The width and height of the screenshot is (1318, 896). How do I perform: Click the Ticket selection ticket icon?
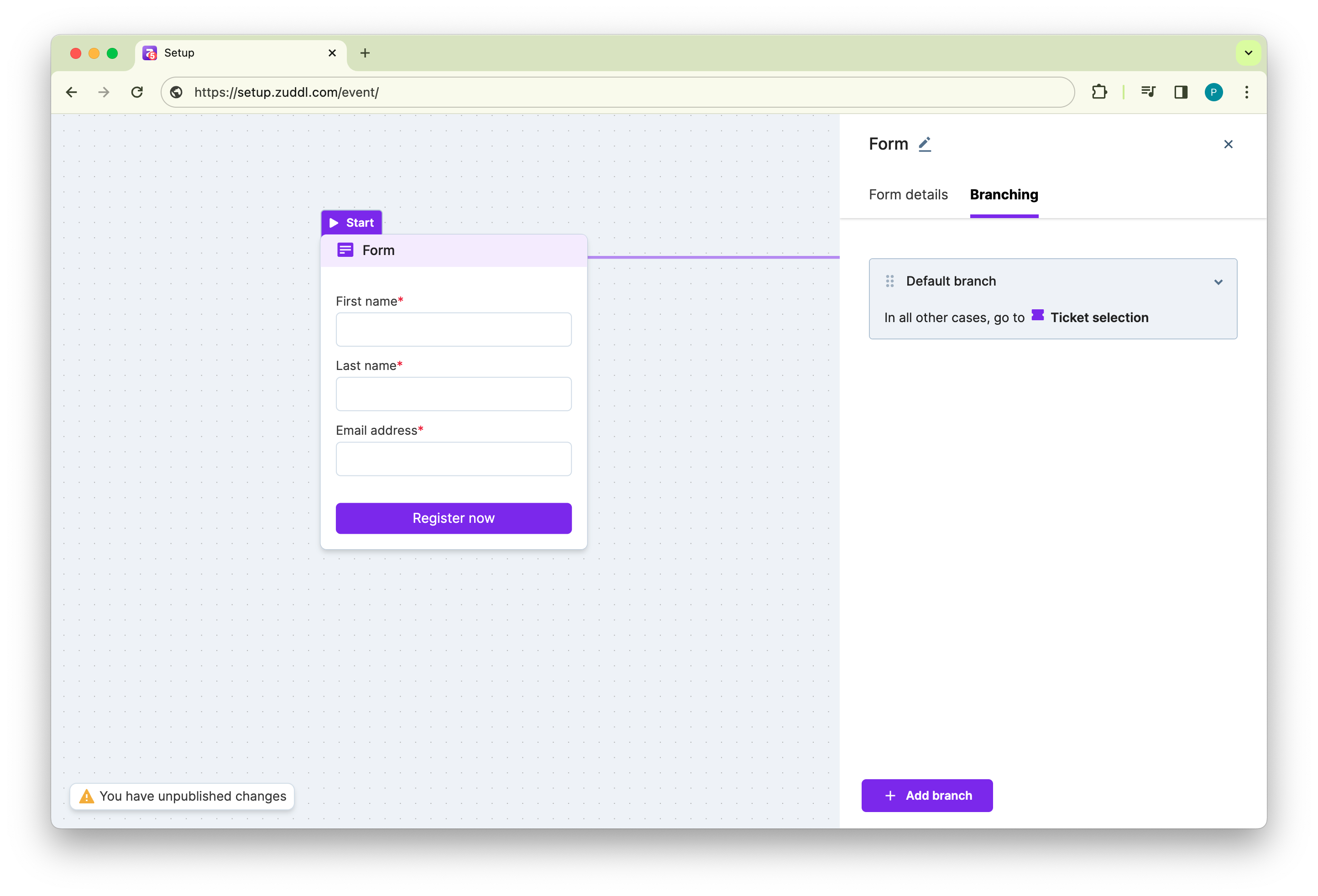pyautogui.click(x=1037, y=316)
